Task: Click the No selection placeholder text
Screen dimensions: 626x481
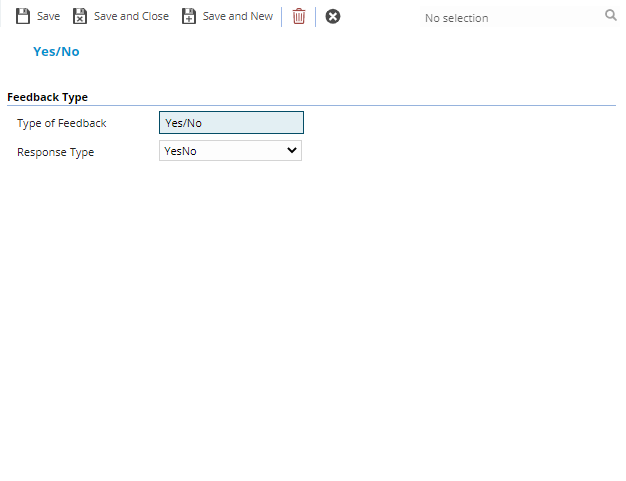Action: [457, 18]
